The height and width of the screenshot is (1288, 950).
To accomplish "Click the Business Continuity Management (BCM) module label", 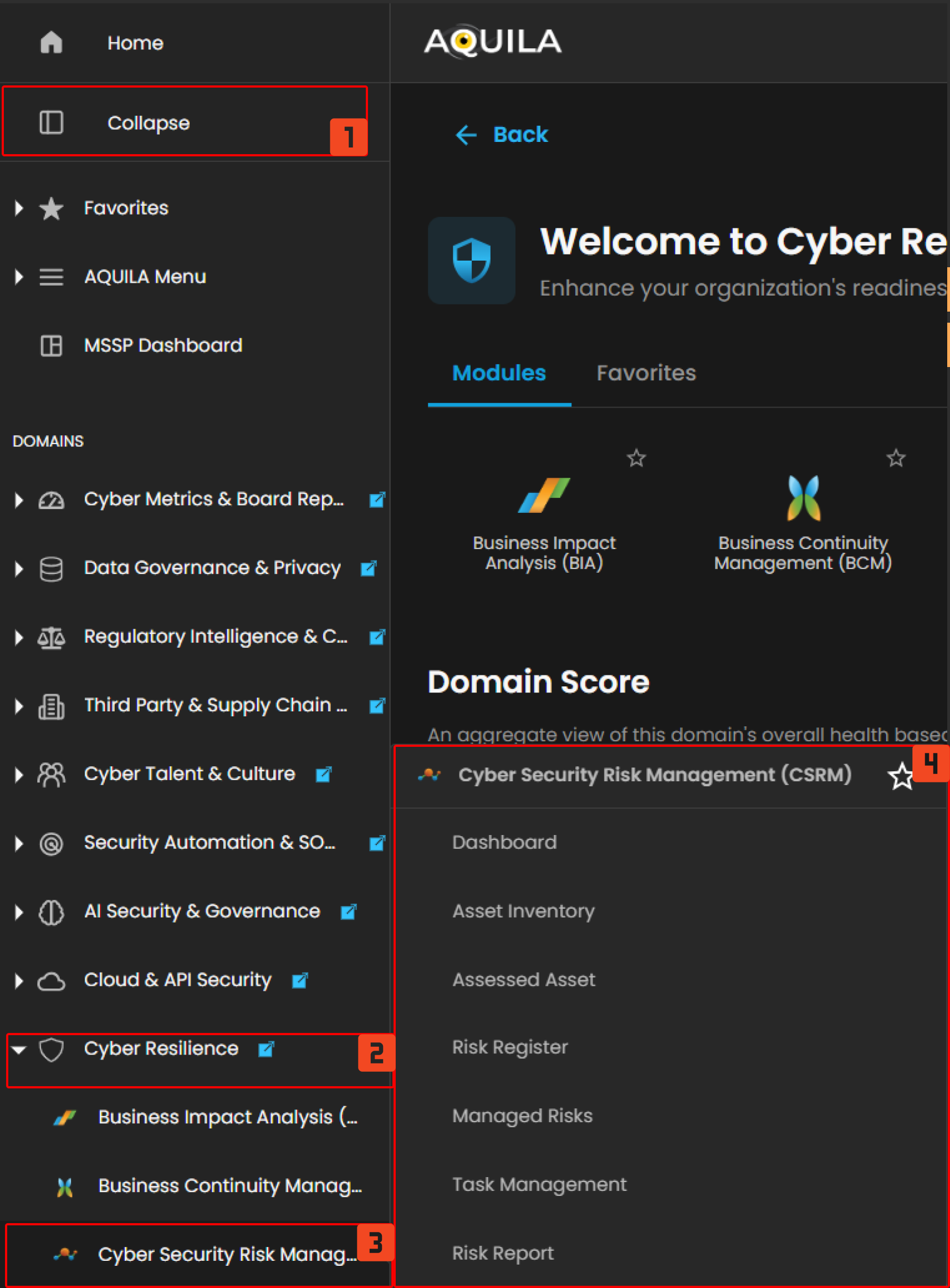I will pyautogui.click(x=803, y=553).
